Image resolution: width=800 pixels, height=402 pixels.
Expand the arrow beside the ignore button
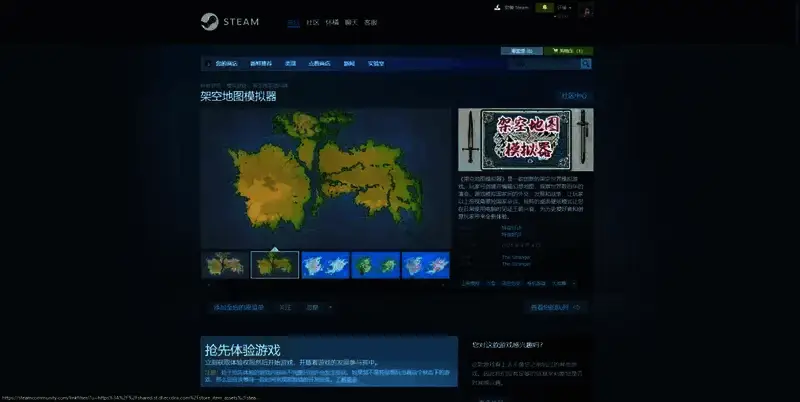point(330,308)
